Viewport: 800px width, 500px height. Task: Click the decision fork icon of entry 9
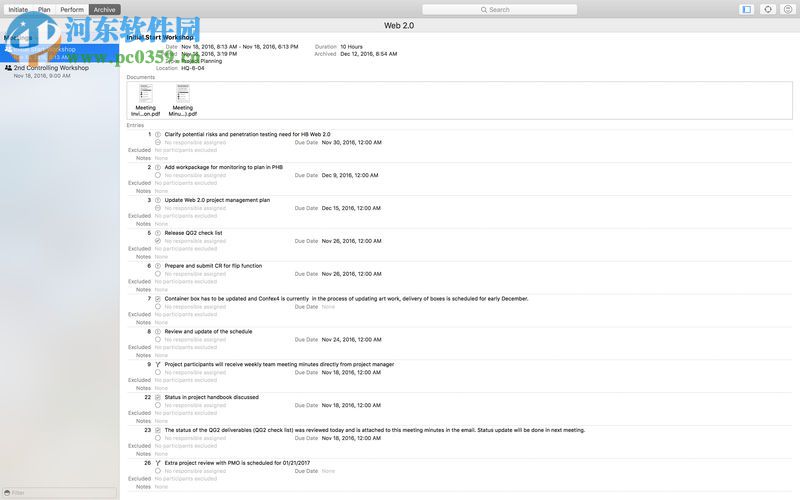point(158,365)
